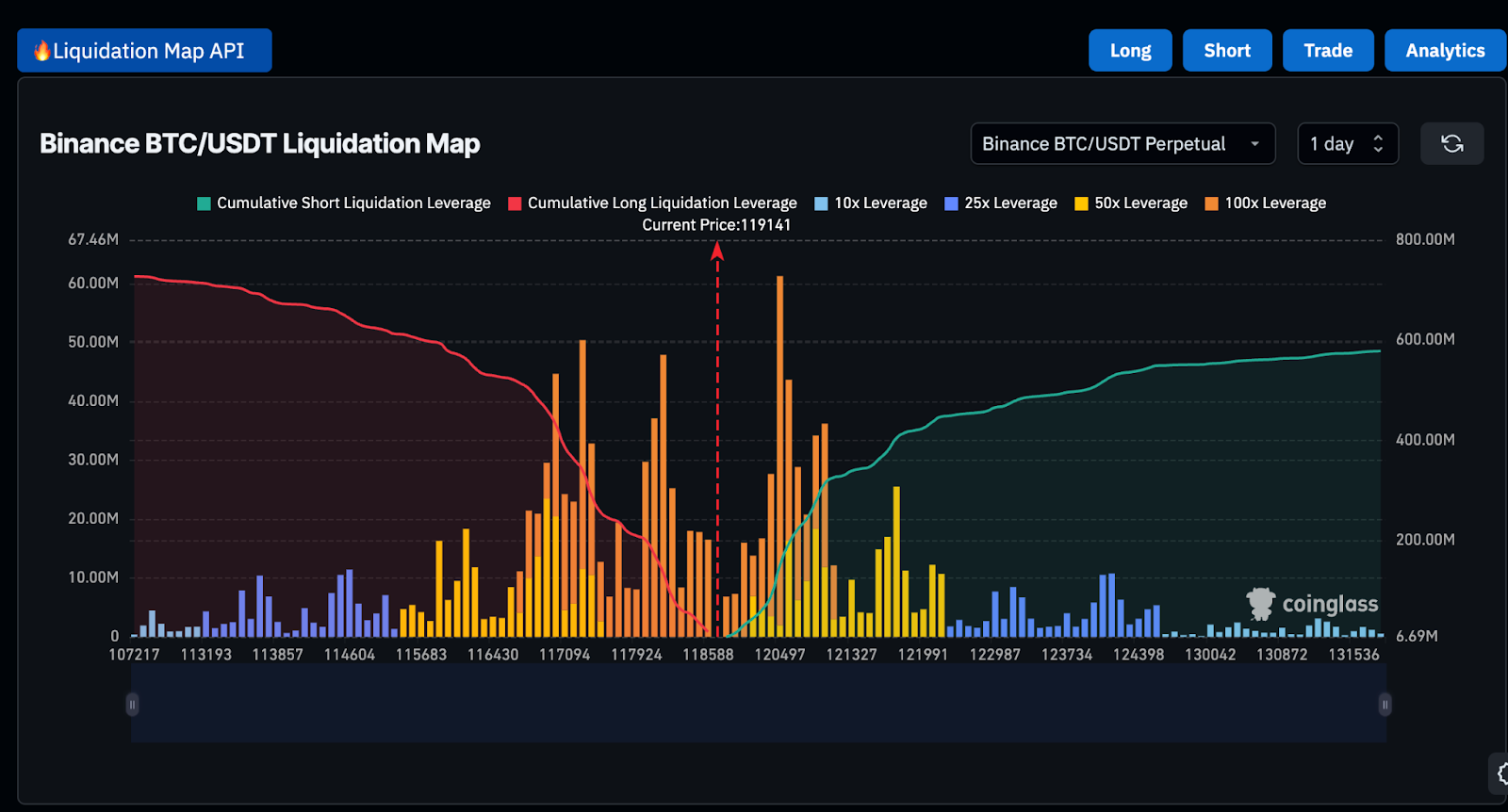
Task: Refresh the liquidation map
Action: (1451, 144)
